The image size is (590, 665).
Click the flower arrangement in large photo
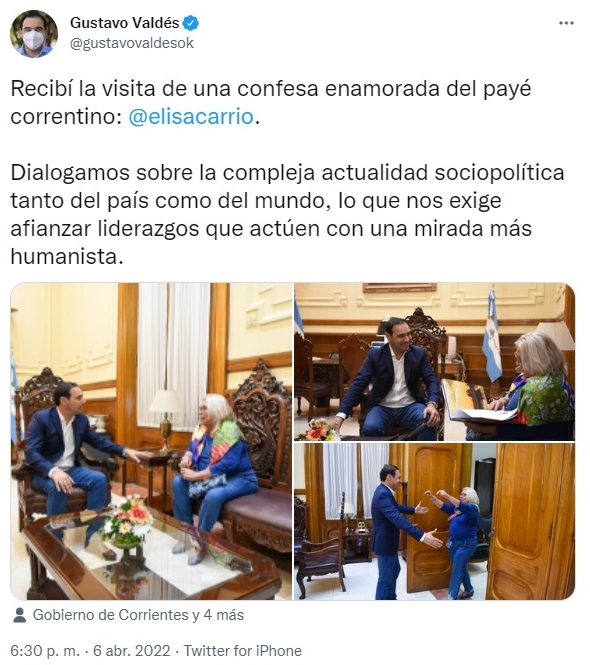(x=126, y=520)
